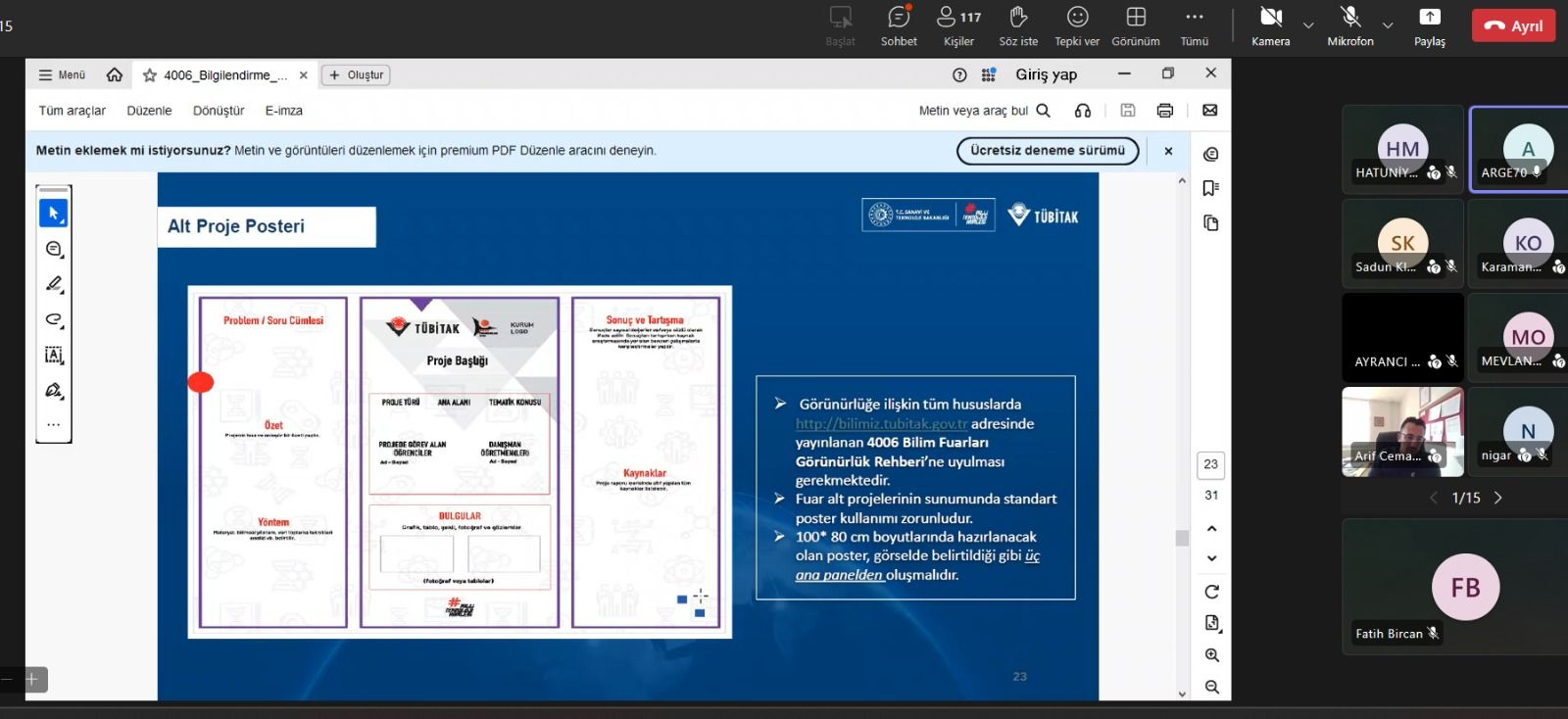Select the highlighter pen tool
Screen dimensions: 1568x719
(x=54, y=284)
